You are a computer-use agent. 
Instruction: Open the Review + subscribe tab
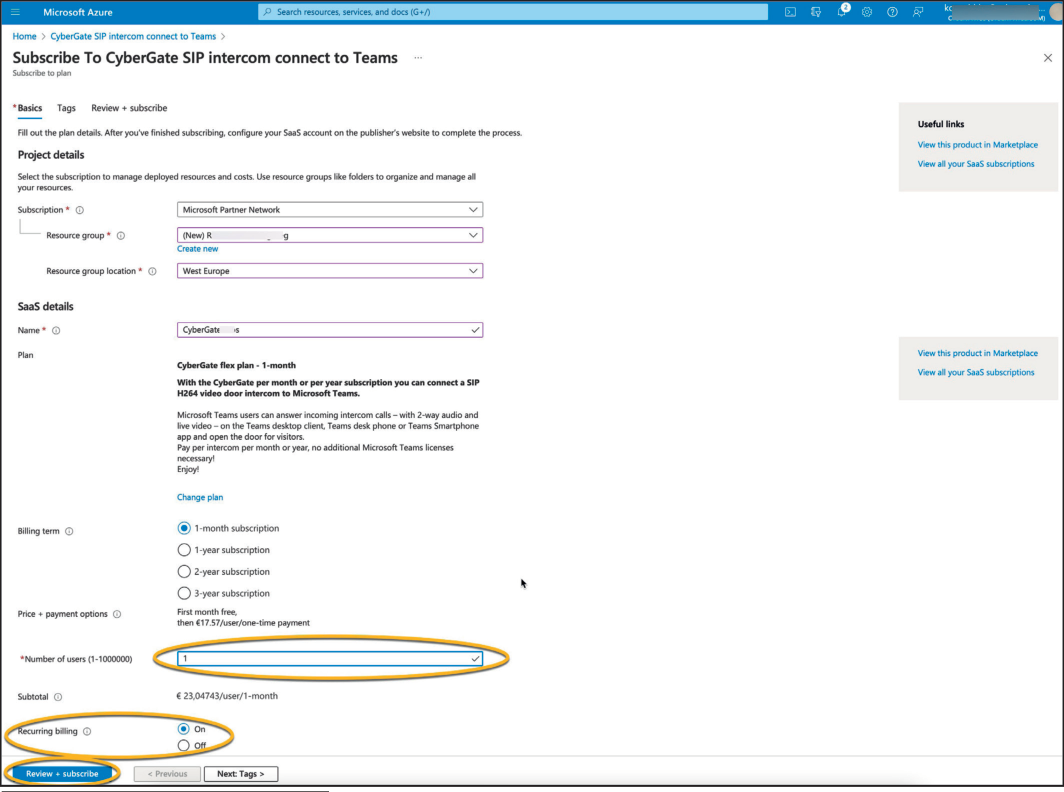pos(128,107)
